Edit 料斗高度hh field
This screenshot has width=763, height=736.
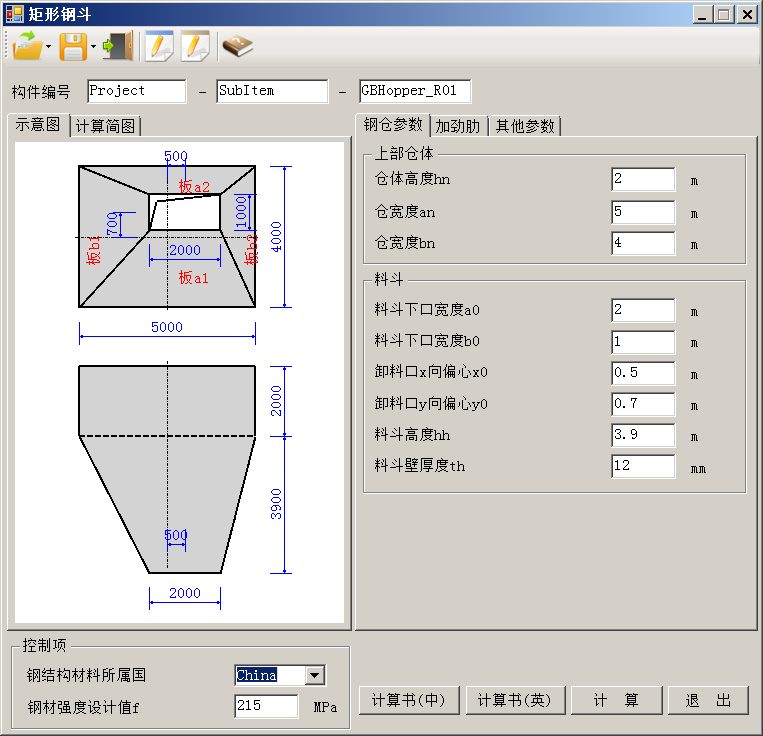pos(643,435)
